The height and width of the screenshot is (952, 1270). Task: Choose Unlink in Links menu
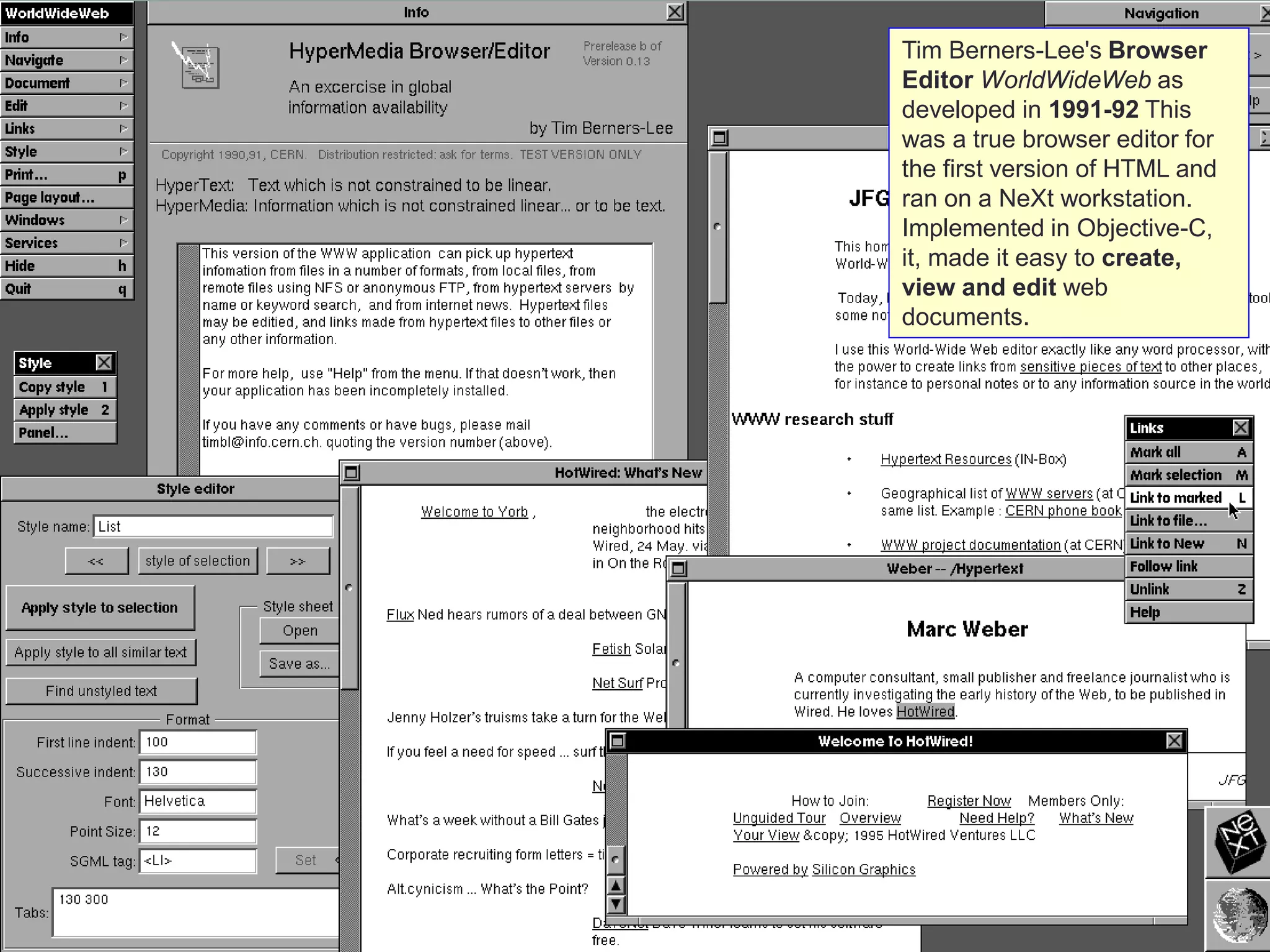click(1189, 589)
